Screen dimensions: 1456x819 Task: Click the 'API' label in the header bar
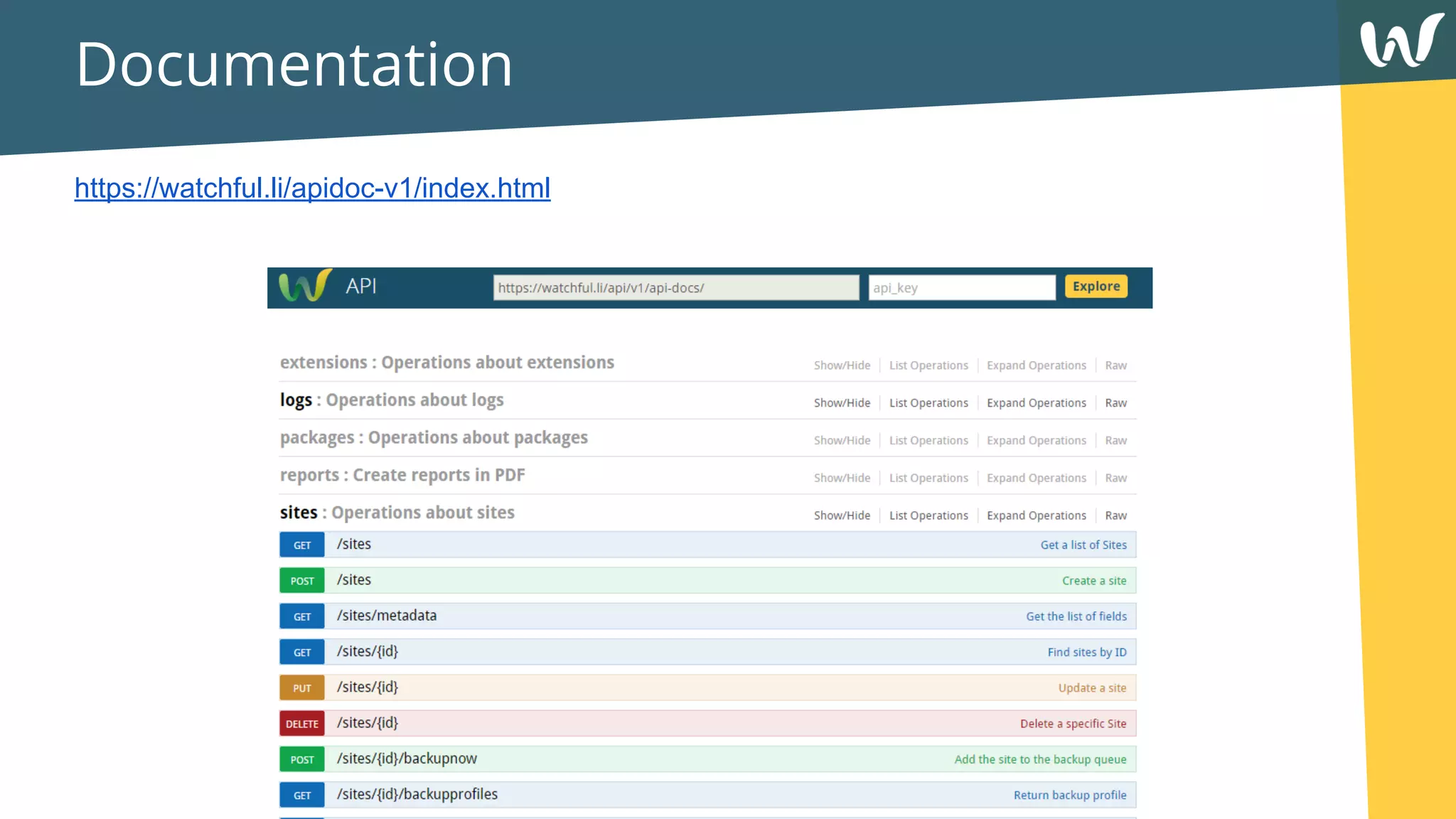(361, 286)
